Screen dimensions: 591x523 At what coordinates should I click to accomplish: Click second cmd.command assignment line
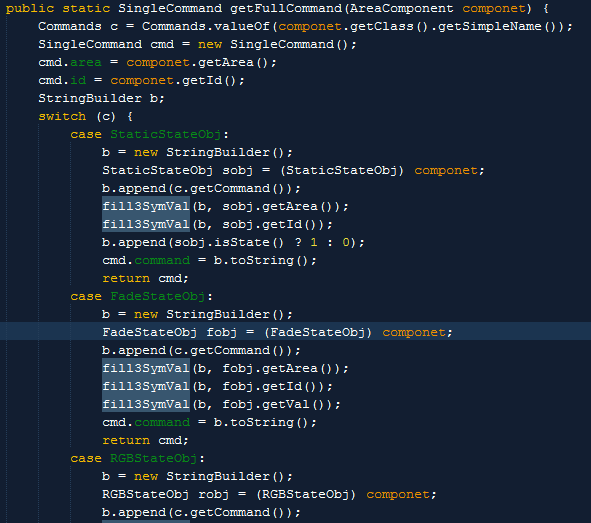click(209, 422)
